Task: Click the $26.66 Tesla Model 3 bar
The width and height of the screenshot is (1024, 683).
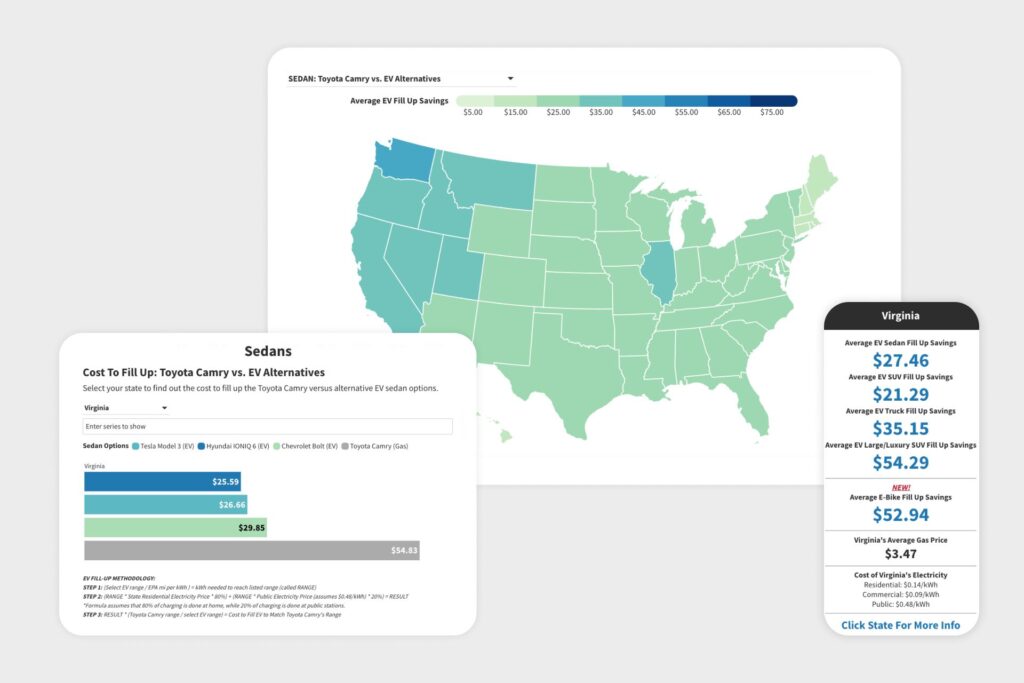Action: point(165,505)
